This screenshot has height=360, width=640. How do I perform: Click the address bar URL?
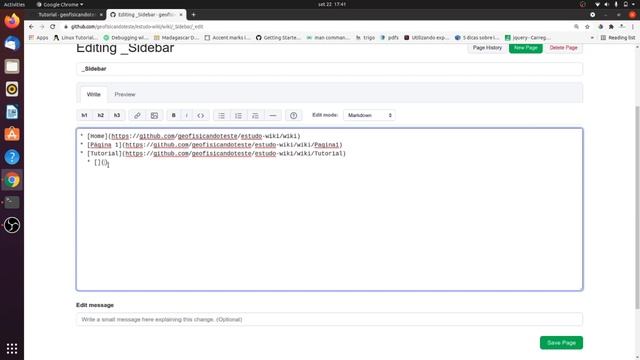(137, 27)
